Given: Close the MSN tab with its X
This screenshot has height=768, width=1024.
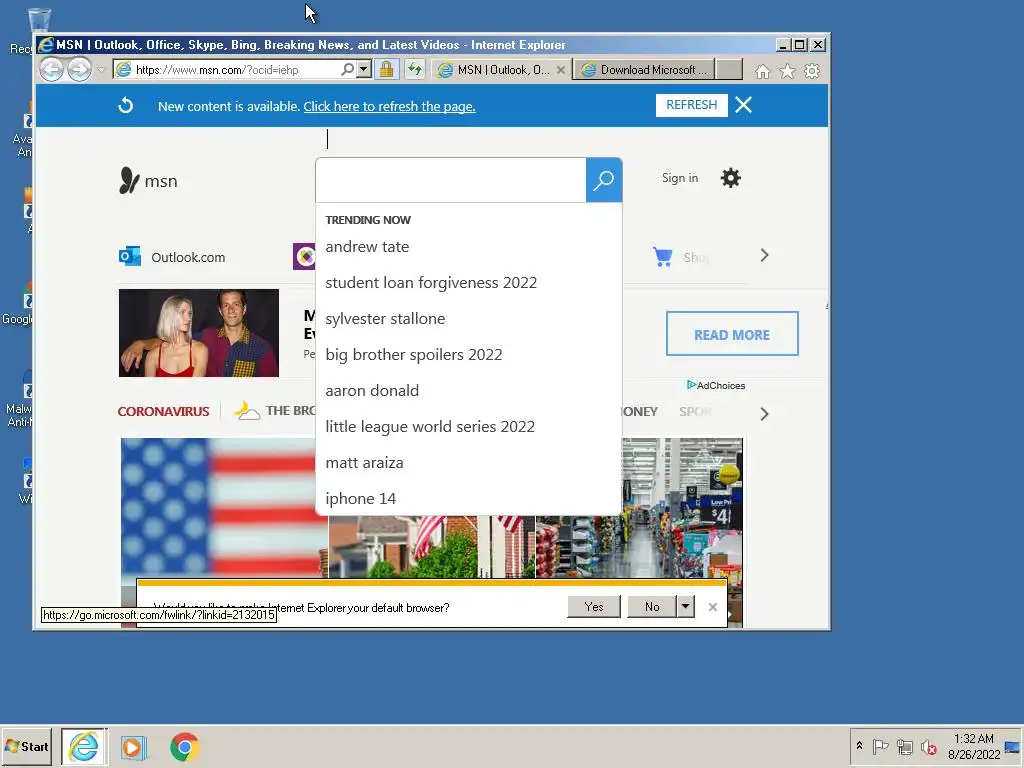Looking at the screenshot, I should coord(560,70).
